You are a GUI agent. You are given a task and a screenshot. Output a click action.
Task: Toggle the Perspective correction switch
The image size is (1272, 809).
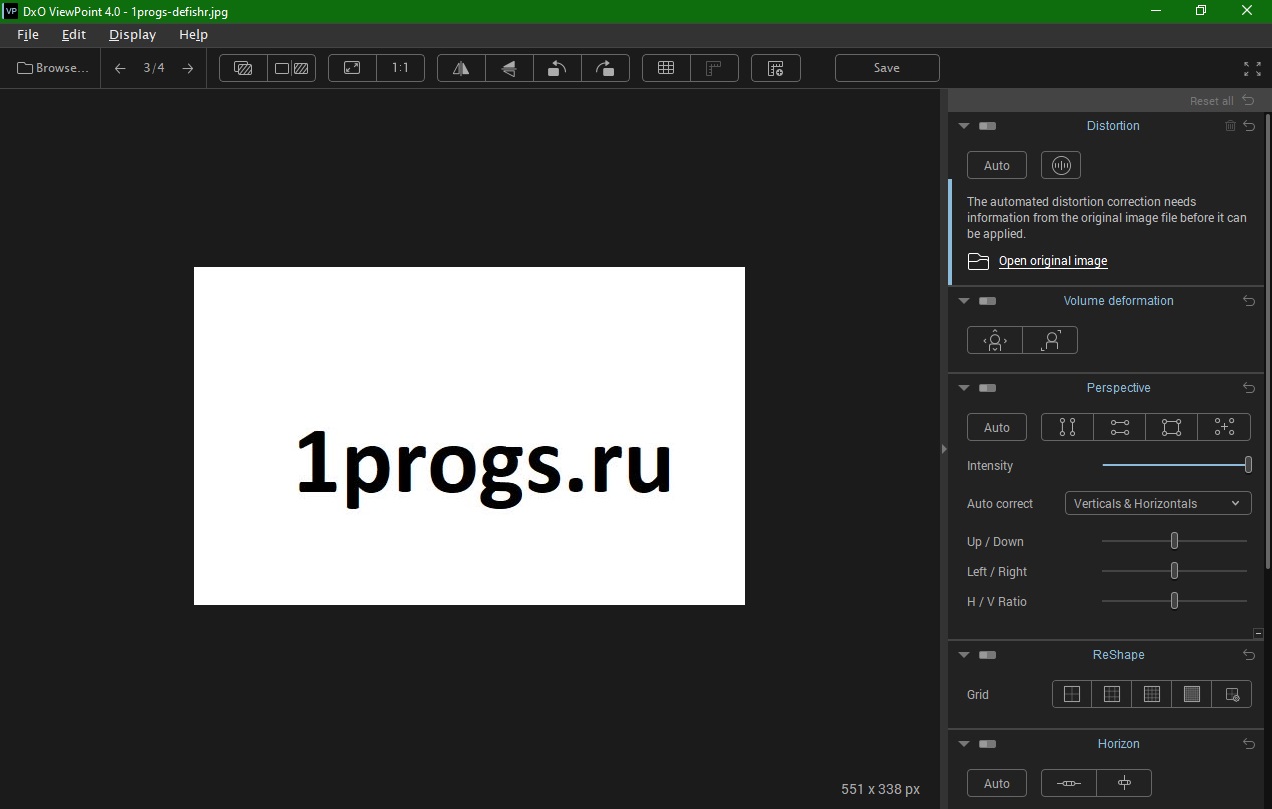tap(987, 388)
